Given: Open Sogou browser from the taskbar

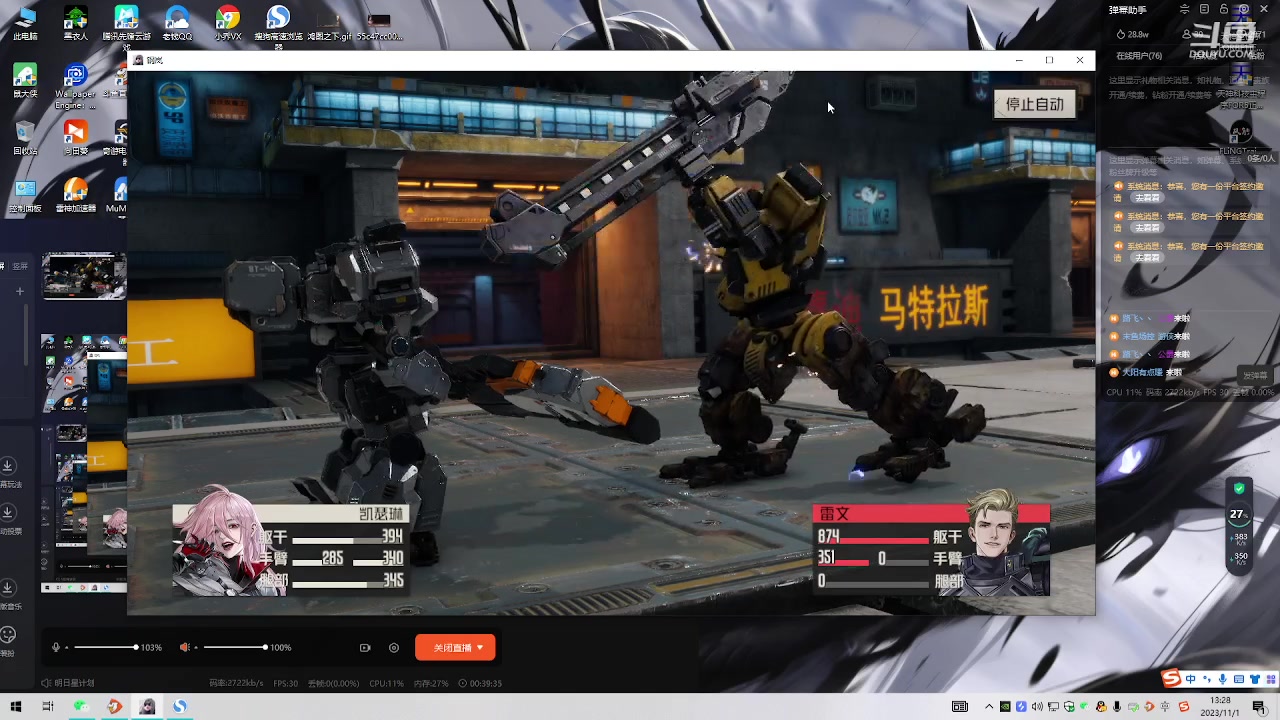Looking at the screenshot, I should (x=180, y=707).
